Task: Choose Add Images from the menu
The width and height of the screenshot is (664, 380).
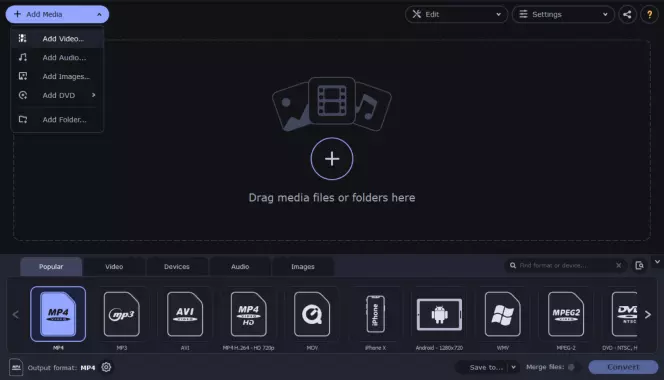Action: (57, 77)
